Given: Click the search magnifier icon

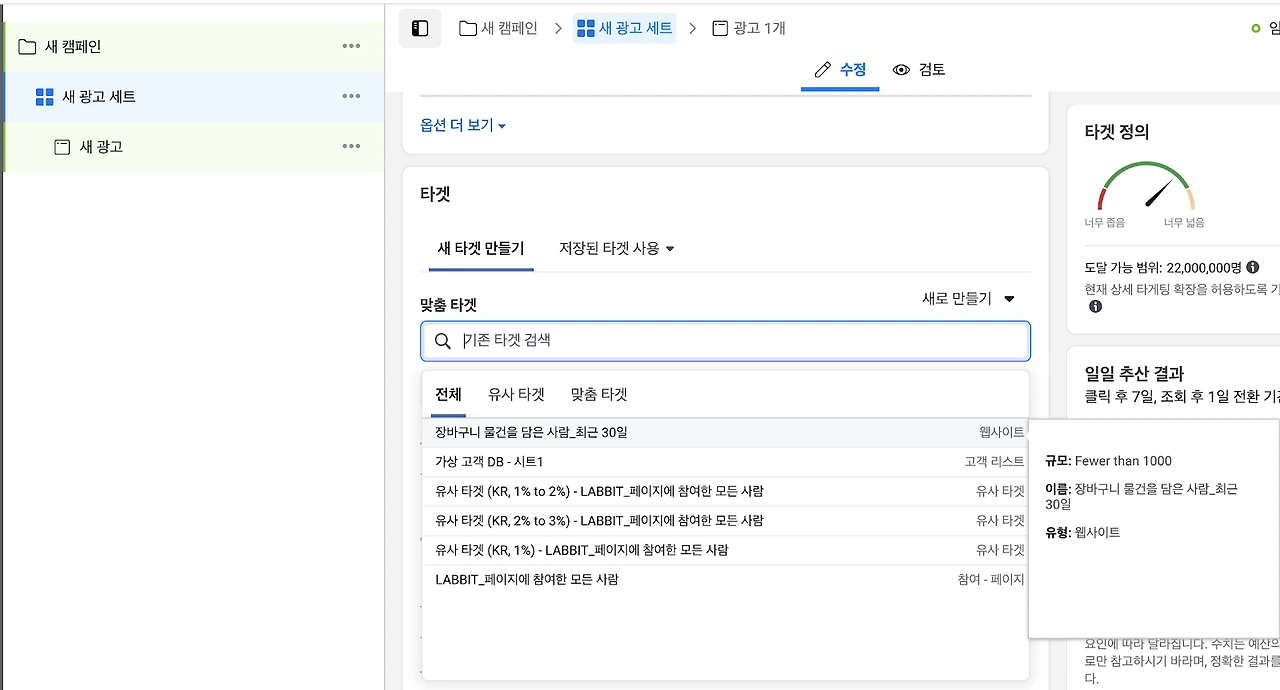Looking at the screenshot, I should (x=443, y=341).
